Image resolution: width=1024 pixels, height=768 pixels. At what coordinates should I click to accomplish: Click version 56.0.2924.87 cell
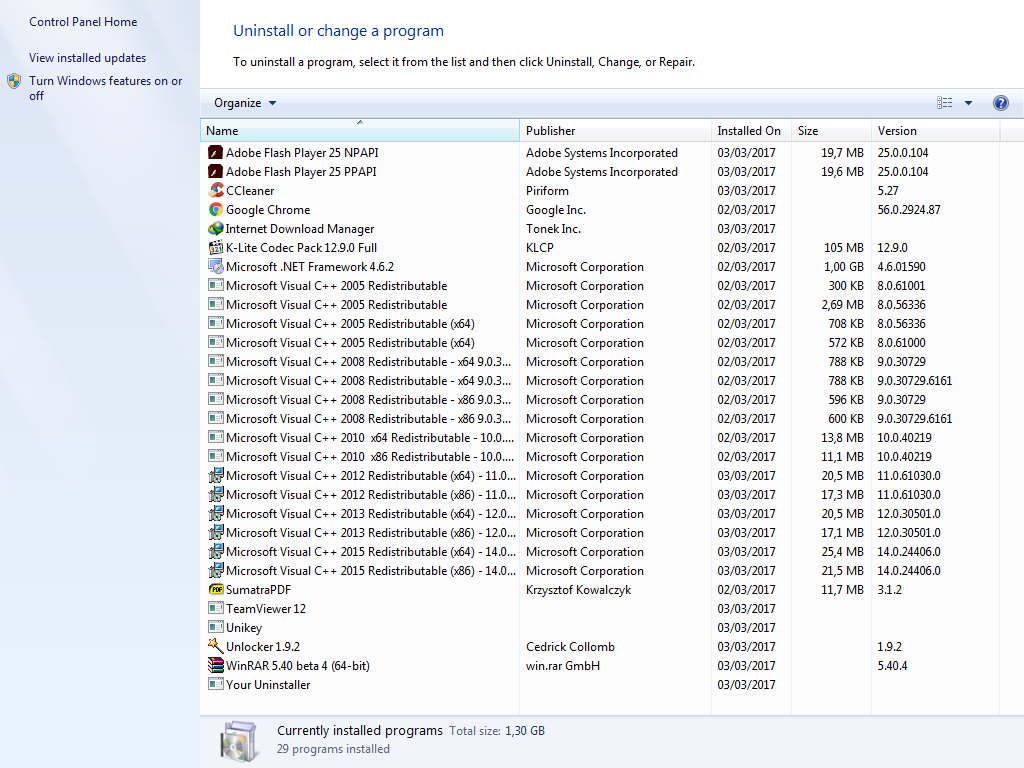pyautogui.click(x=909, y=210)
